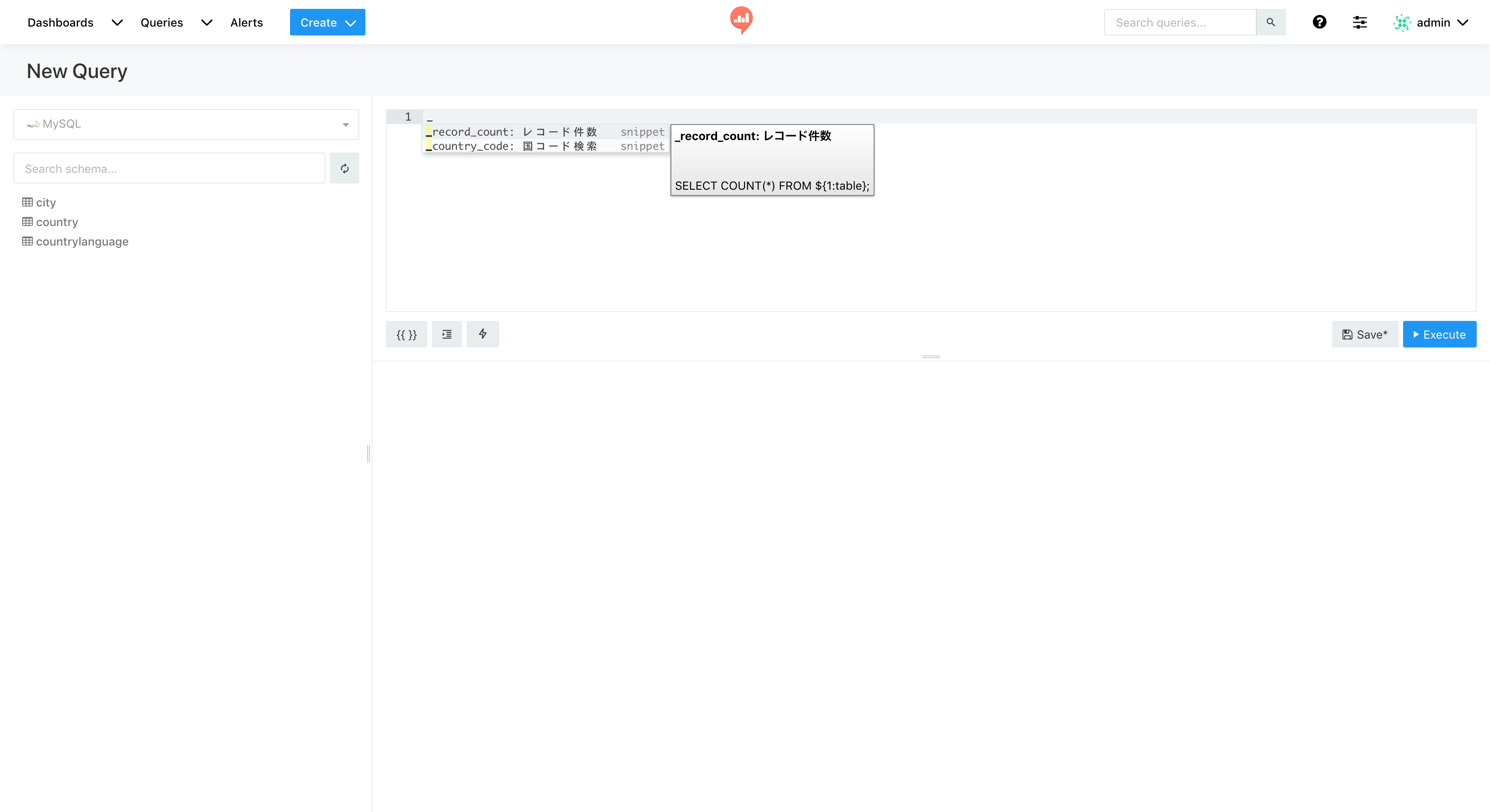Open the help question mark icon

(x=1319, y=22)
